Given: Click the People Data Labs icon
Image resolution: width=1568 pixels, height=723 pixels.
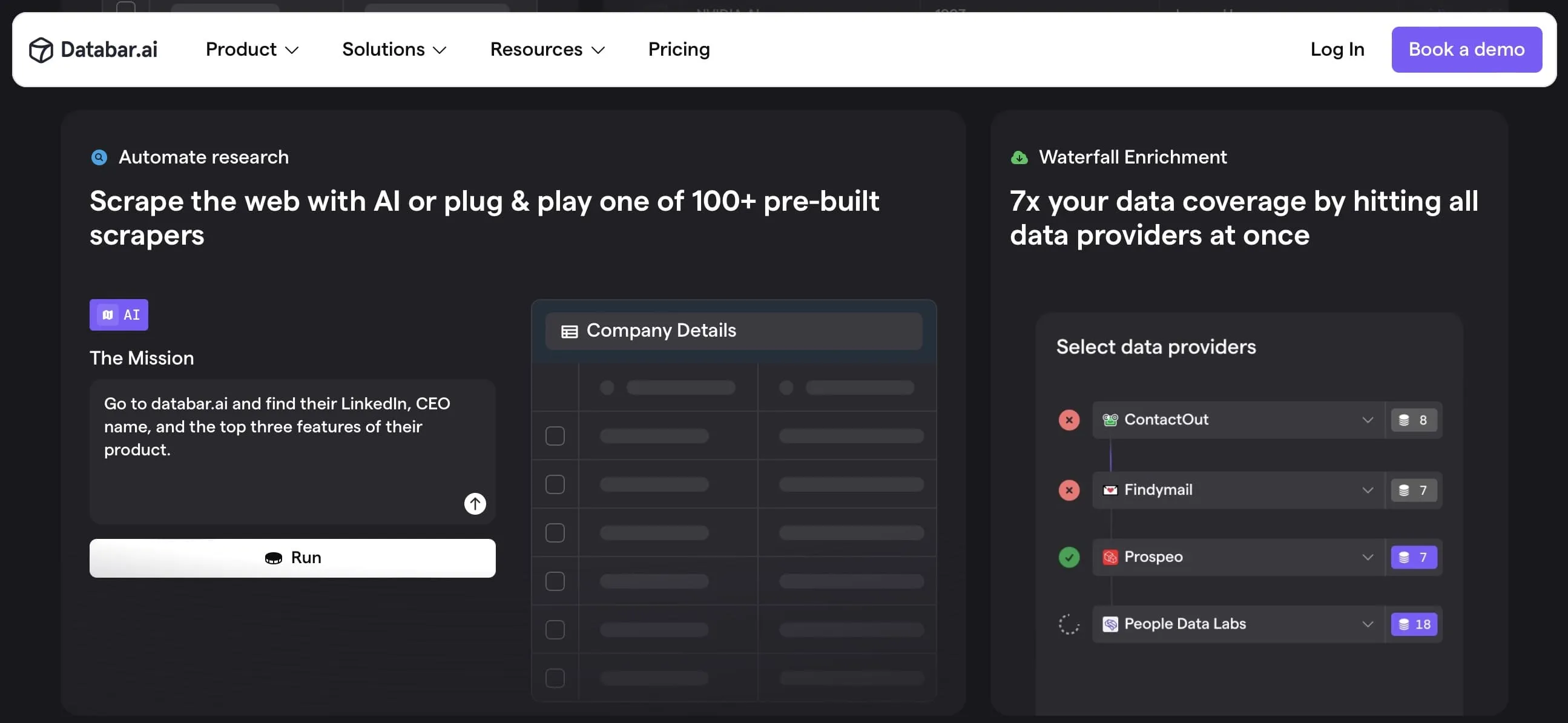Looking at the screenshot, I should click(x=1110, y=624).
